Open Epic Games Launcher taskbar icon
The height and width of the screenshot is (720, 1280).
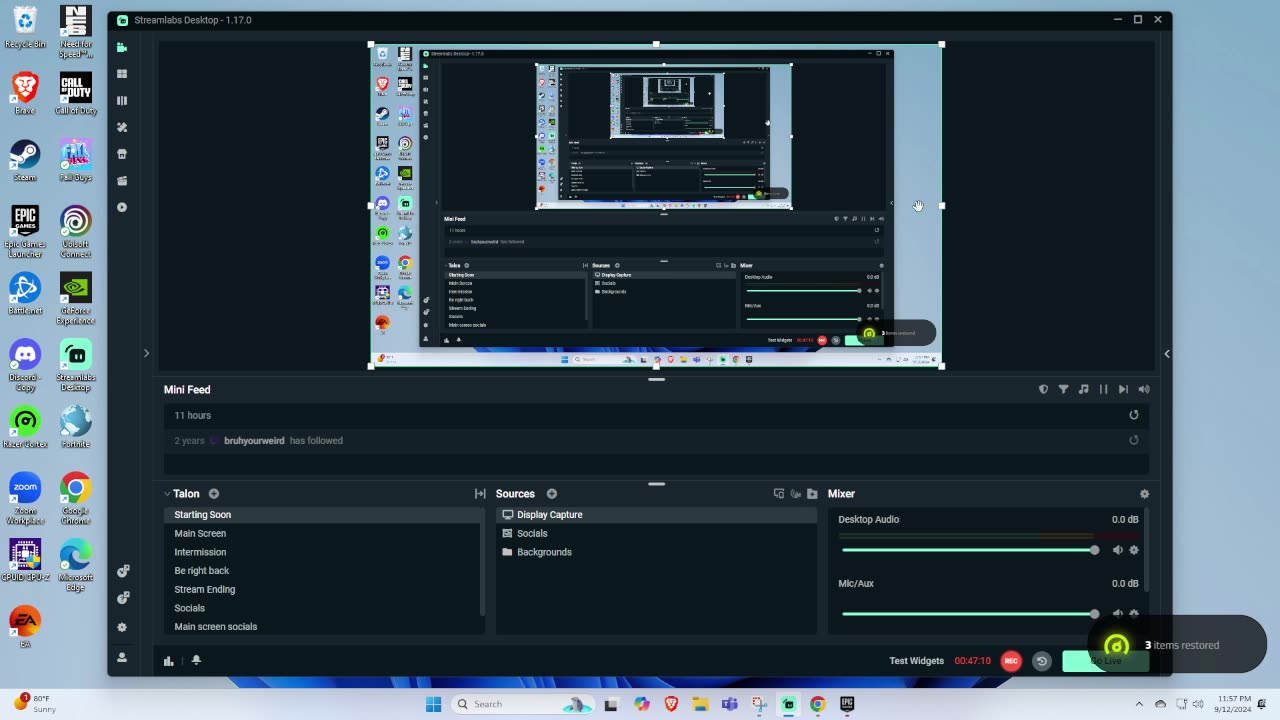coord(847,704)
